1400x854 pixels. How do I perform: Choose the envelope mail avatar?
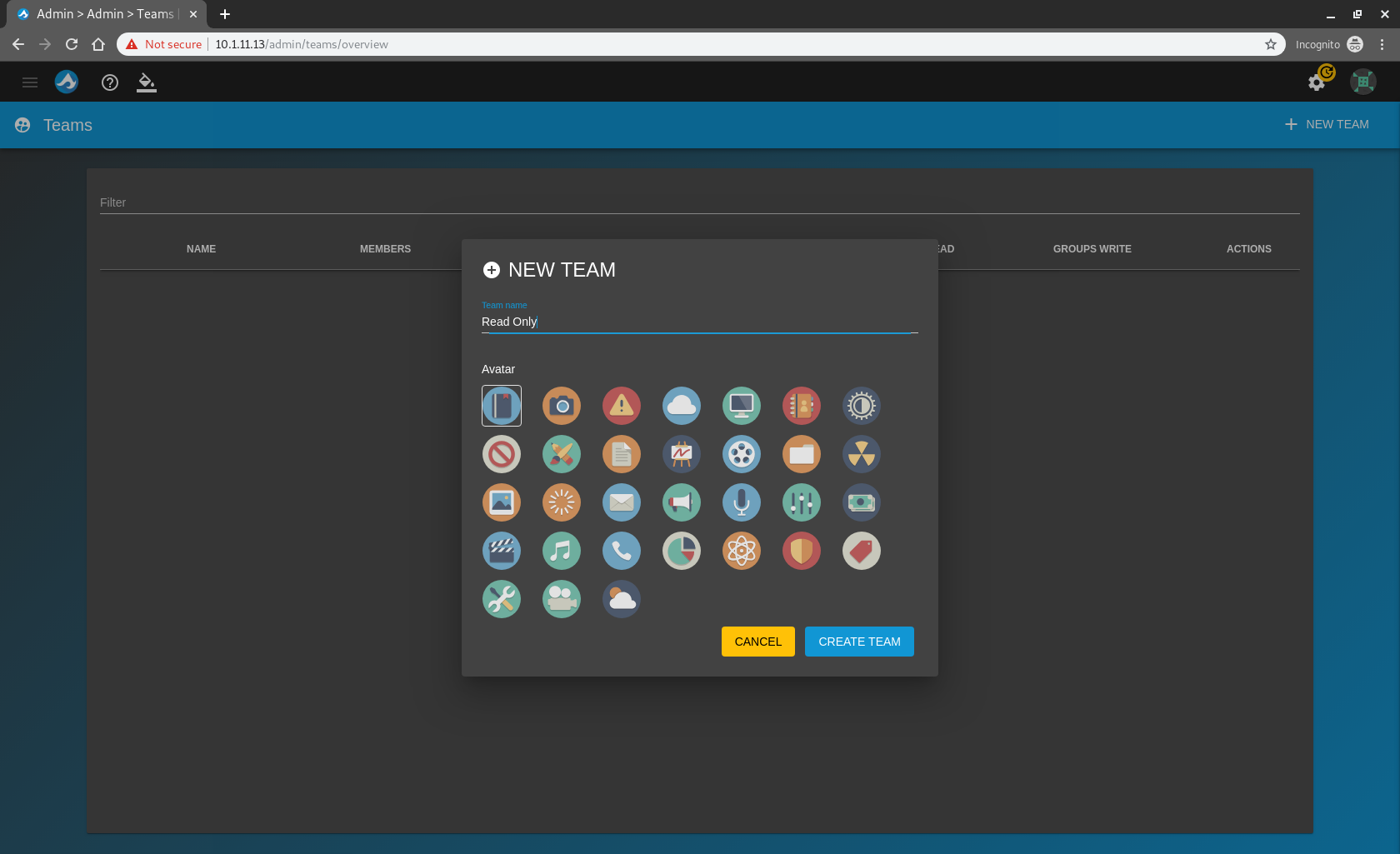(x=622, y=502)
